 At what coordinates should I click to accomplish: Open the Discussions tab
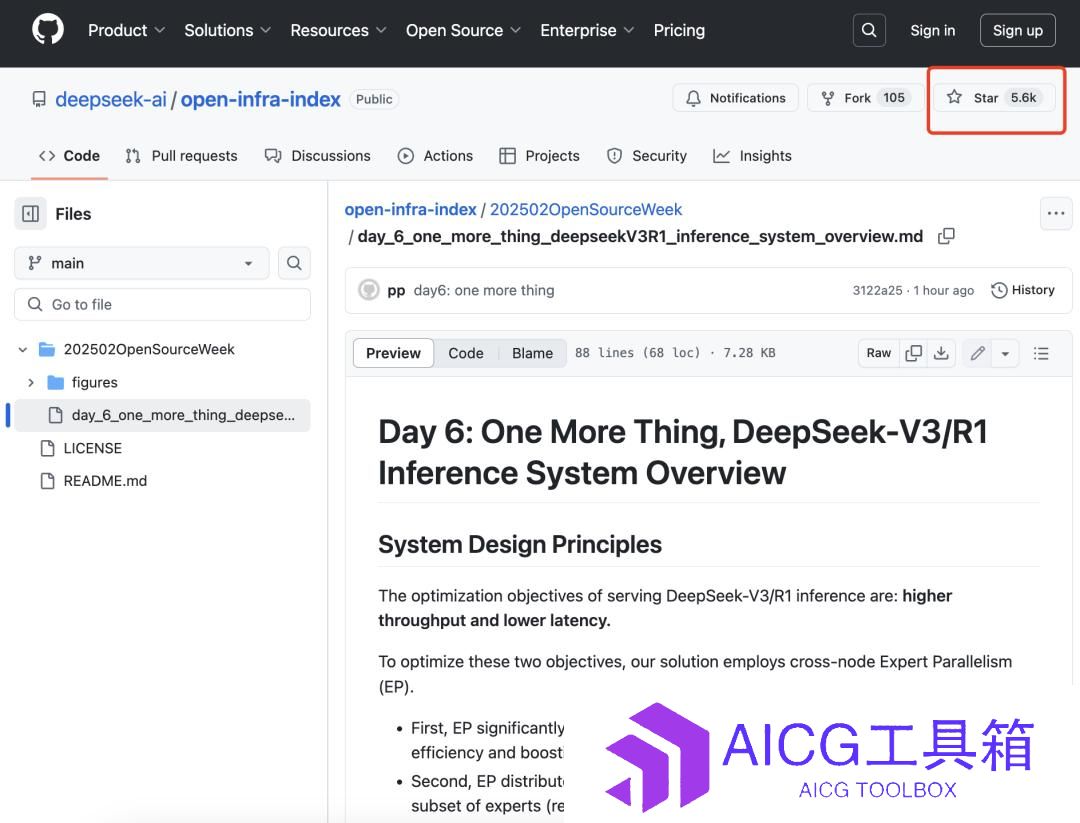pyautogui.click(x=318, y=156)
